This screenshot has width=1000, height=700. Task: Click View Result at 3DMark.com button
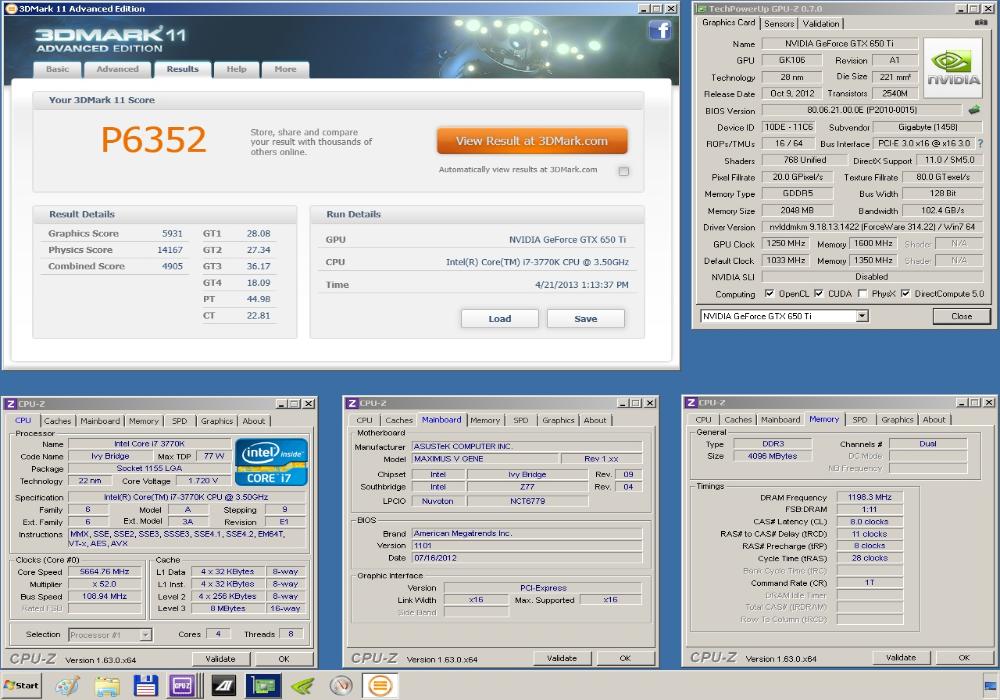pyautogui.click(x=532, y=141)
